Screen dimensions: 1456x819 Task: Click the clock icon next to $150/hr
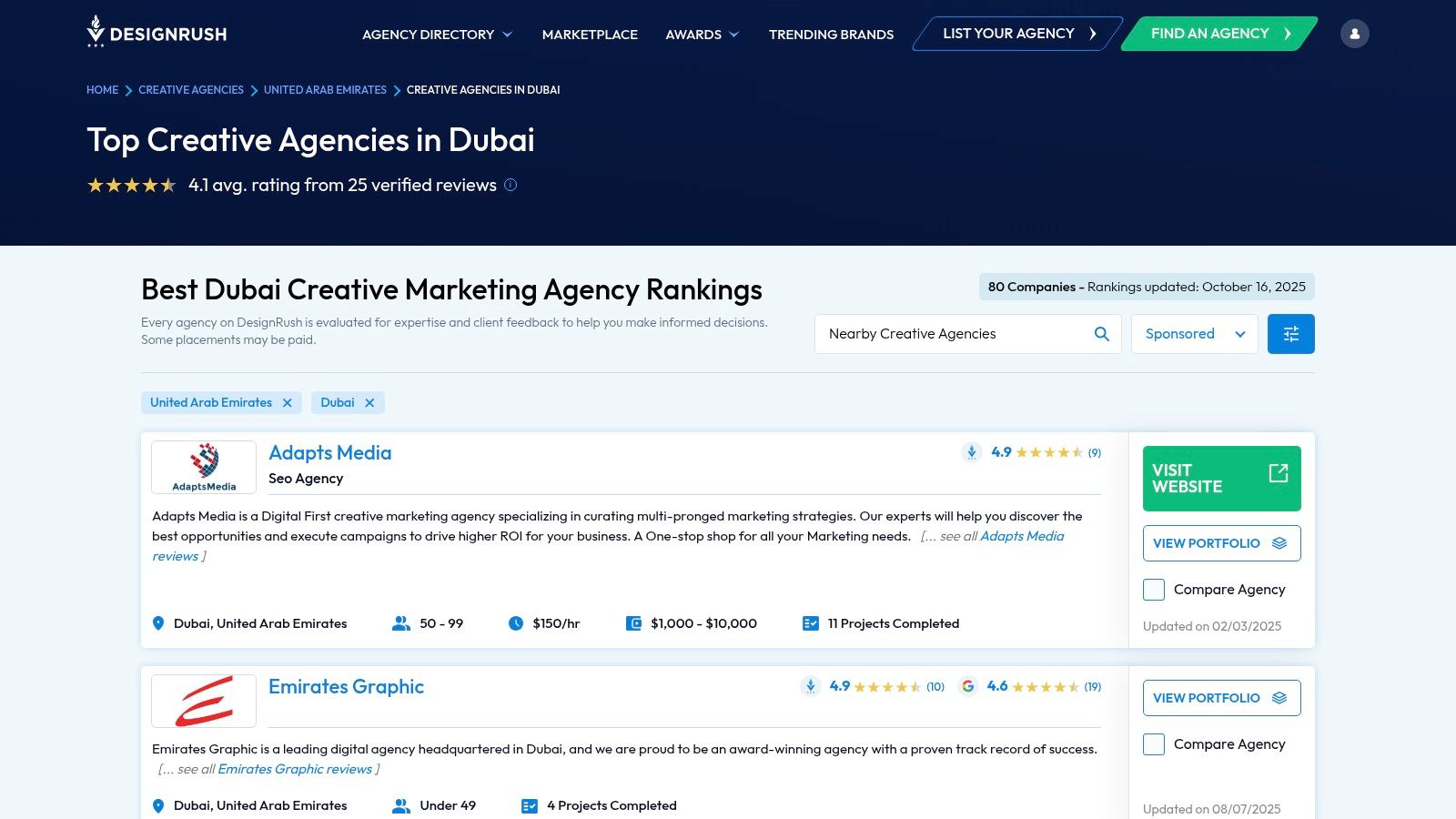[x=516, y=623]
